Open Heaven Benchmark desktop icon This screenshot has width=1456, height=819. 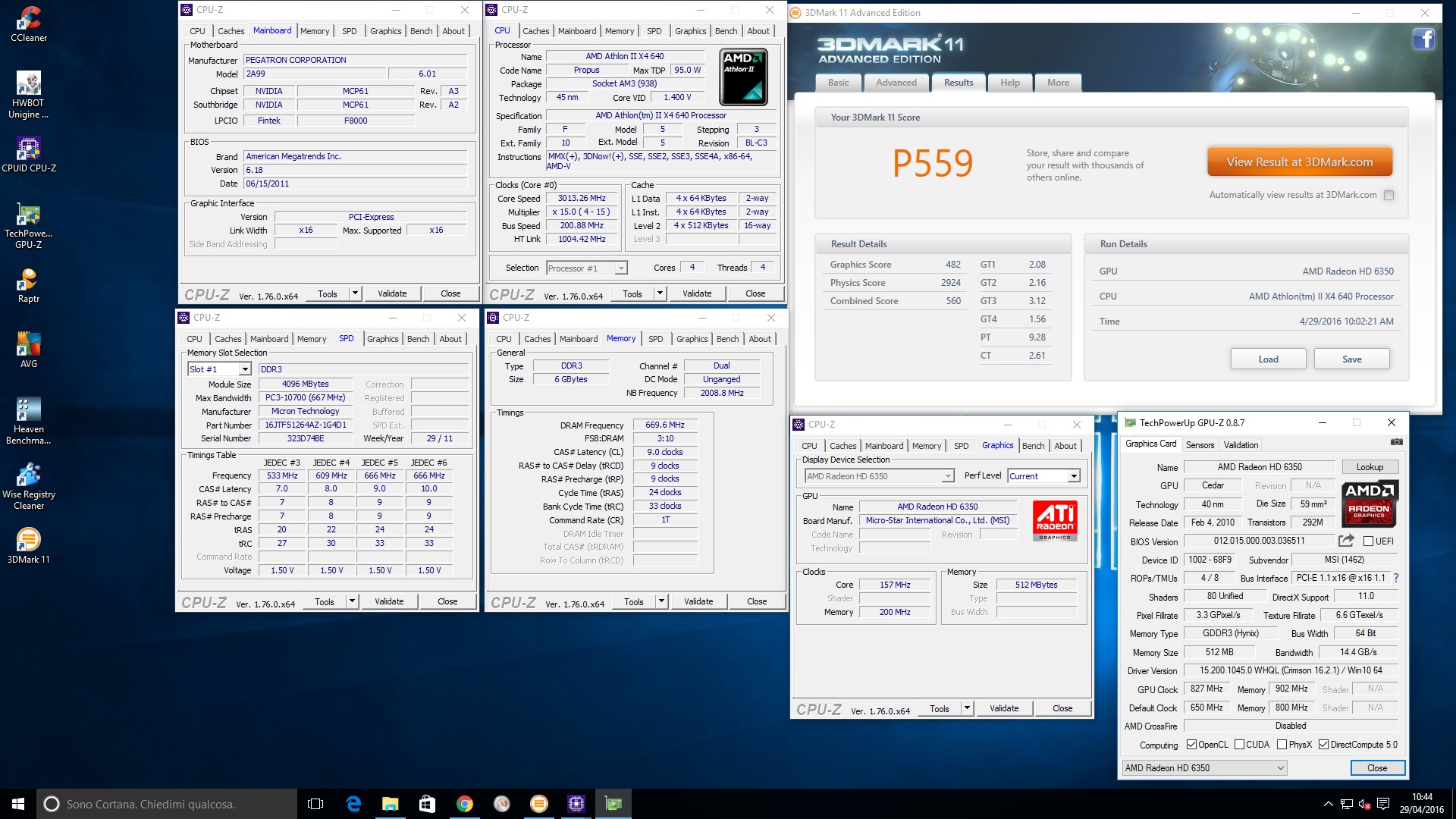click(29, 421)
